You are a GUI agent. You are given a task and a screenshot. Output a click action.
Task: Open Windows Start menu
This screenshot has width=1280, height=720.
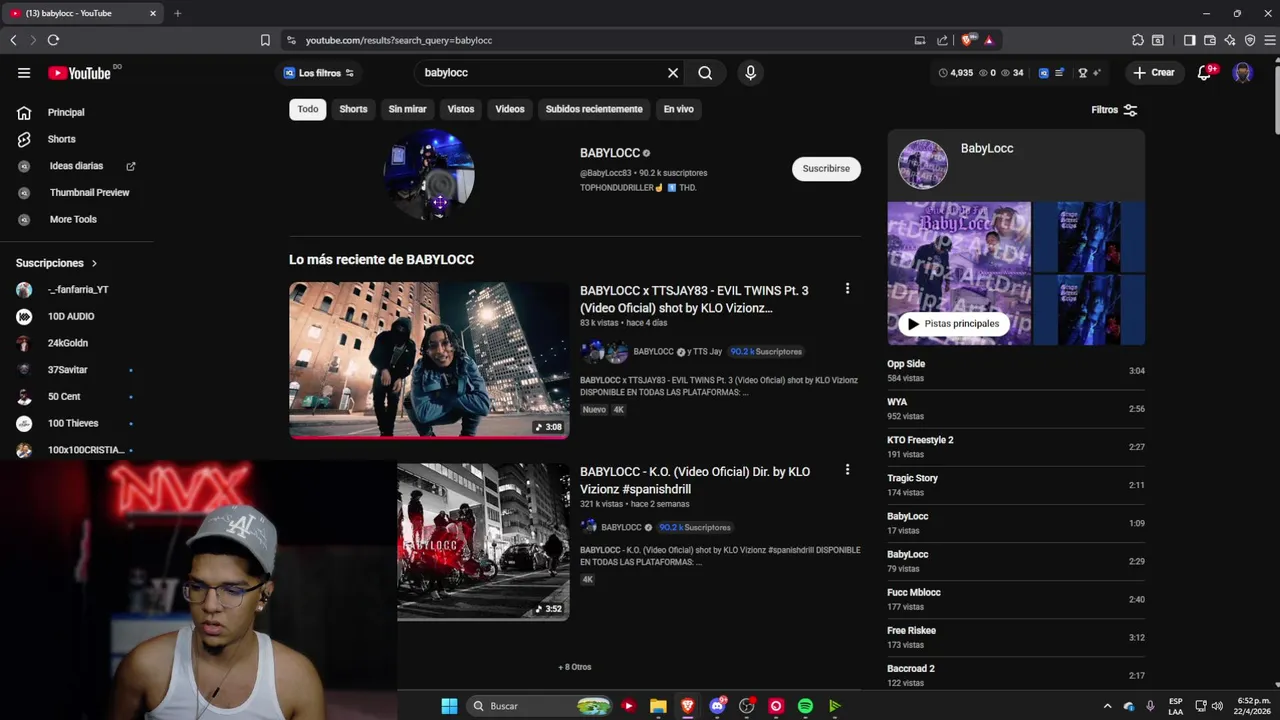click(449, 706)
